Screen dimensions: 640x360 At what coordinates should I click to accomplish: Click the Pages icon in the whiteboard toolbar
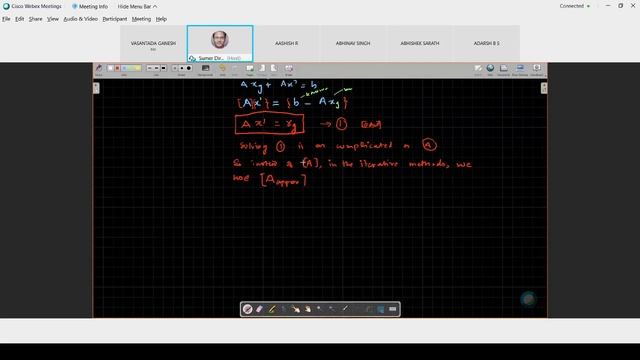[x=250, y=68]
